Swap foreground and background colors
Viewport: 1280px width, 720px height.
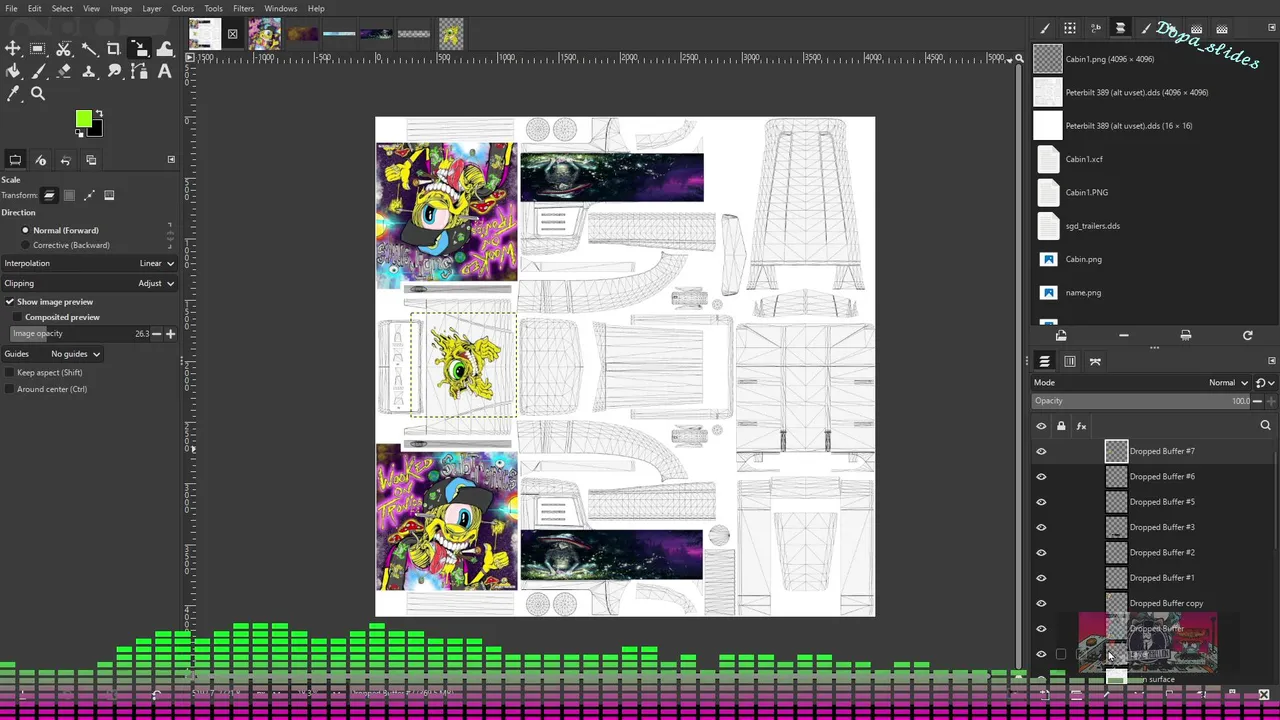99,114
